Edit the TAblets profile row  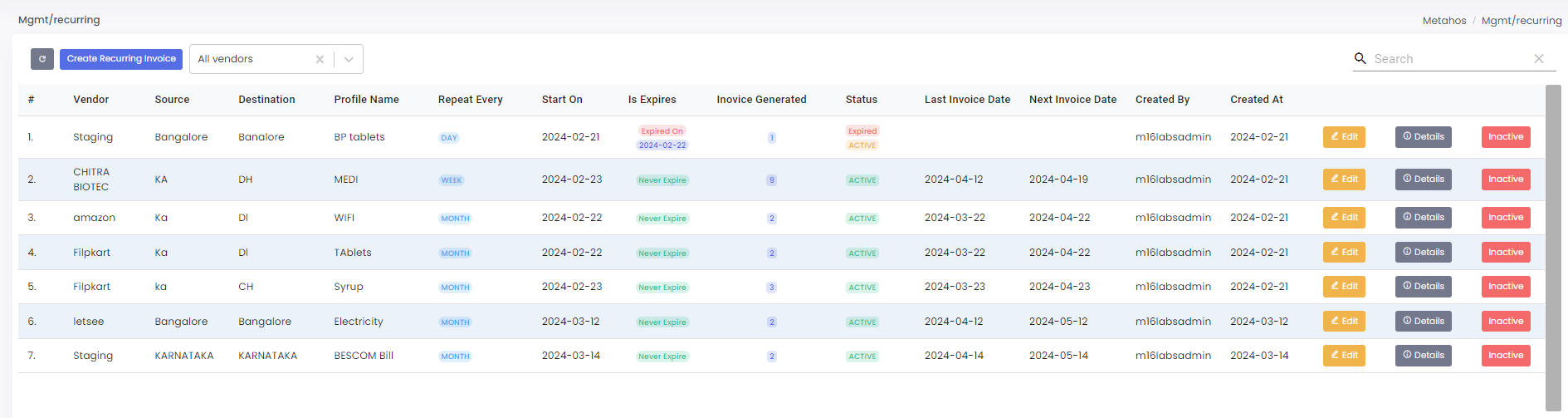[x=1344, y=253]
